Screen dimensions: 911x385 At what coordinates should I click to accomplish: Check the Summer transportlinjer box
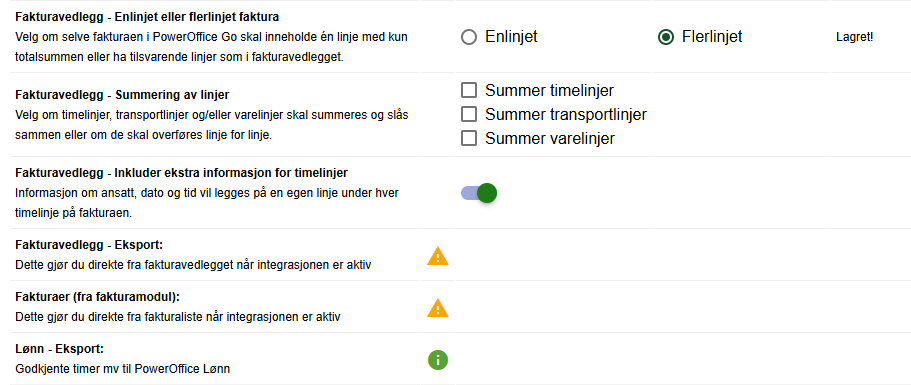point(468,114)
